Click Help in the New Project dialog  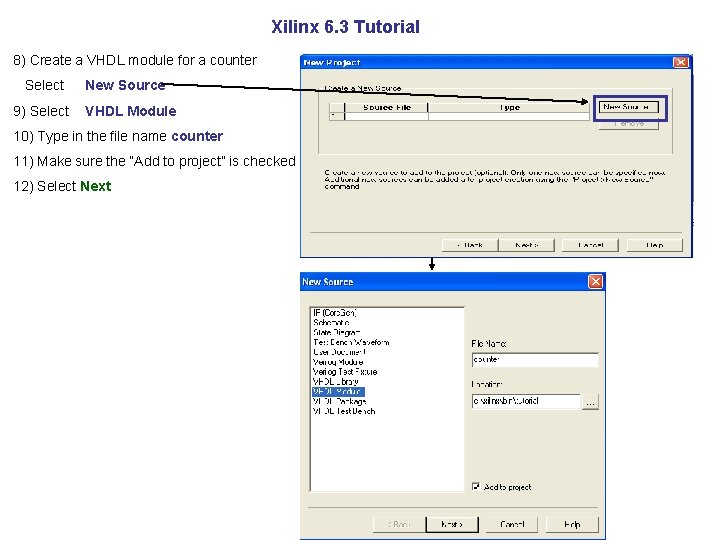(655, 245)
